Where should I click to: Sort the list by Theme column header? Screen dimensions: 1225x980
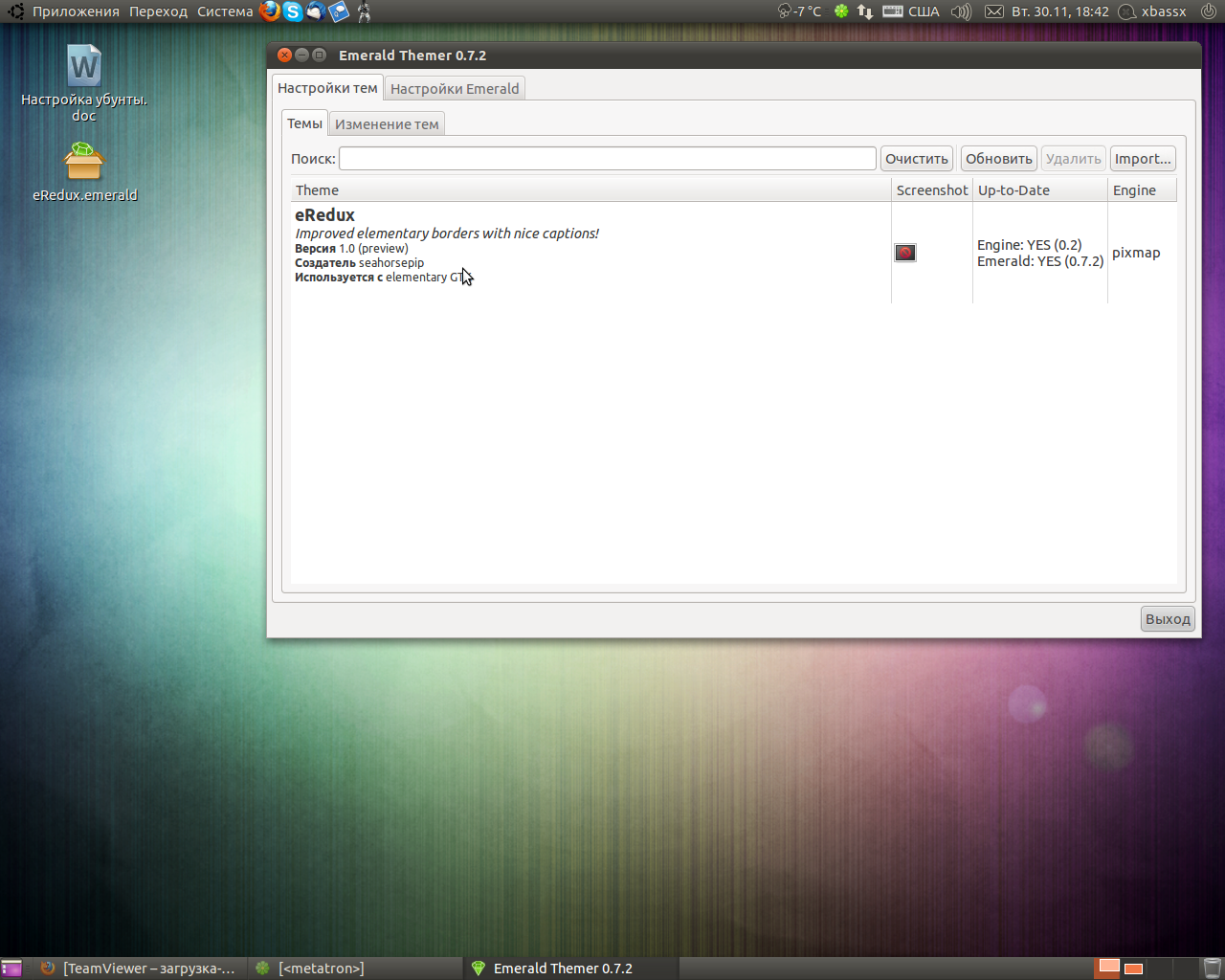[590, 190]
